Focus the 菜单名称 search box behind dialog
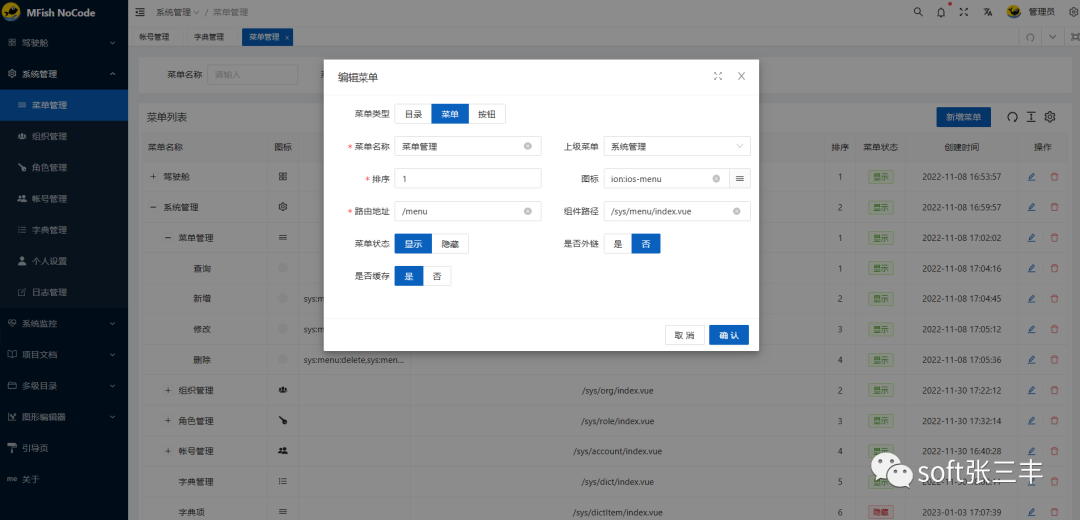The image size is (1080, 520). (253, 74)
